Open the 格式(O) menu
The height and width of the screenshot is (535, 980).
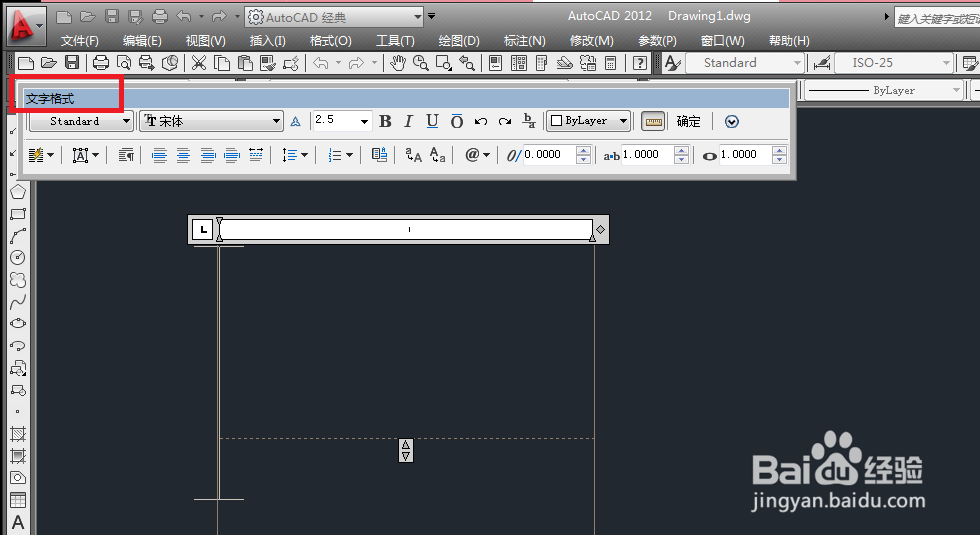tap(331, 41)
